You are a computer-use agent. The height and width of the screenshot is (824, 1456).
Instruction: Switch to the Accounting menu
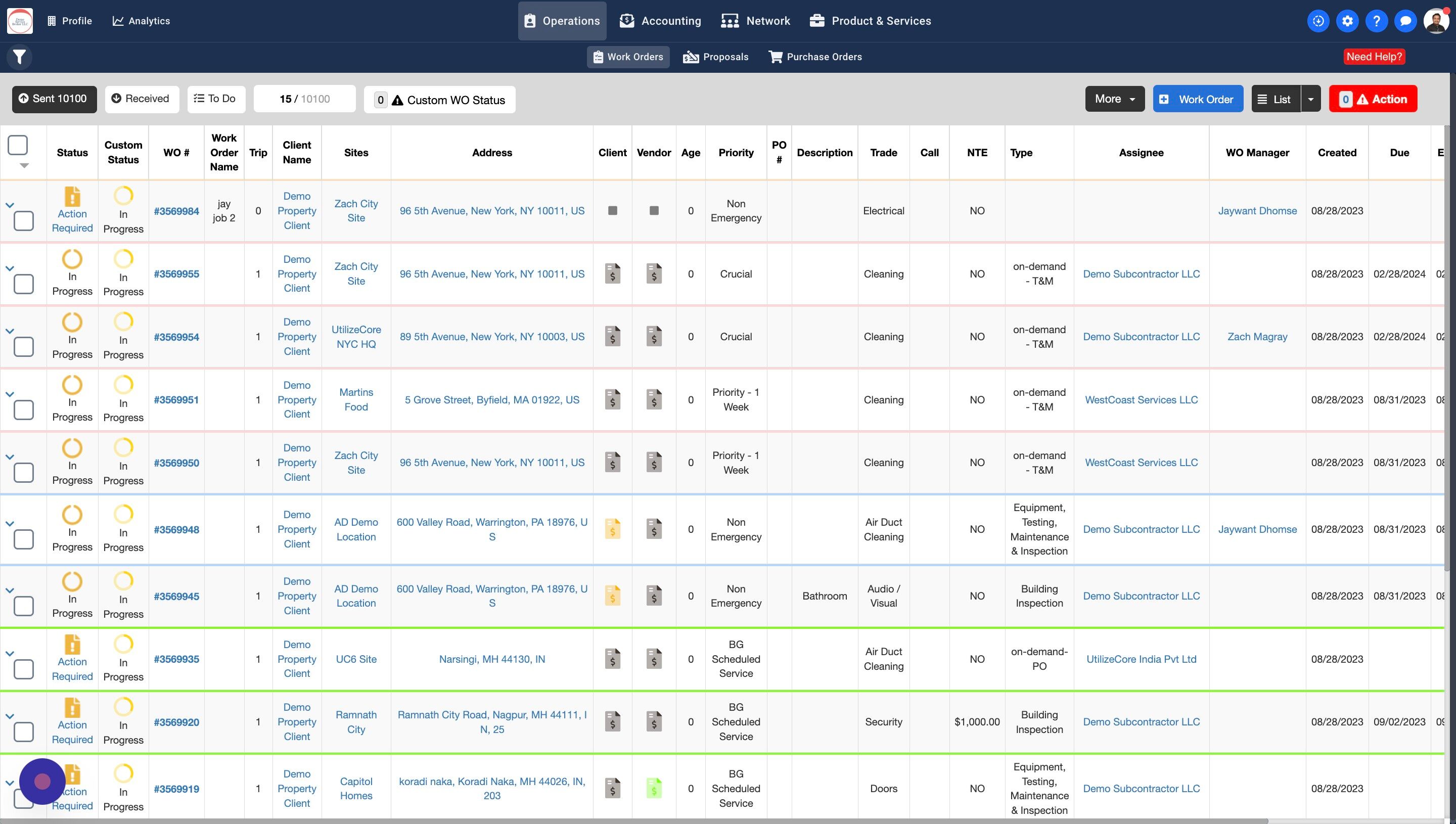click(660, 21)
